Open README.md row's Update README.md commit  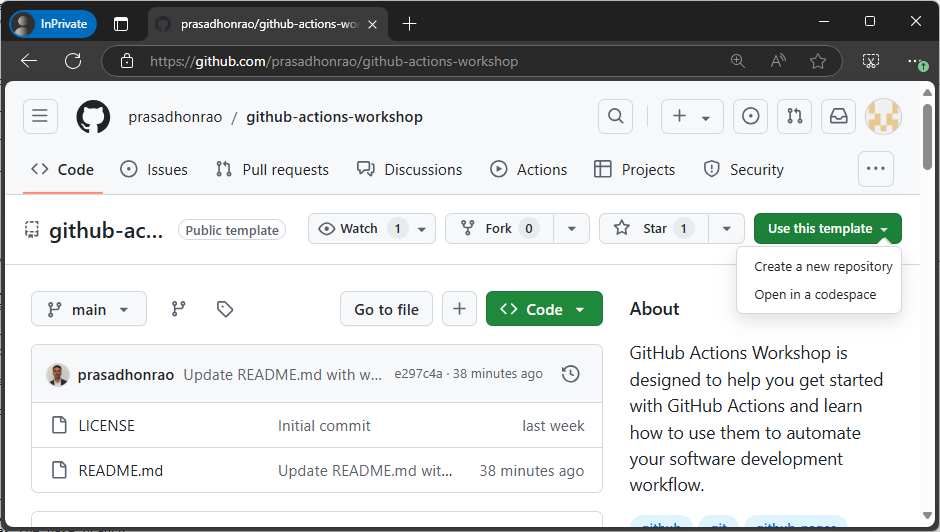tap(364, 471)
